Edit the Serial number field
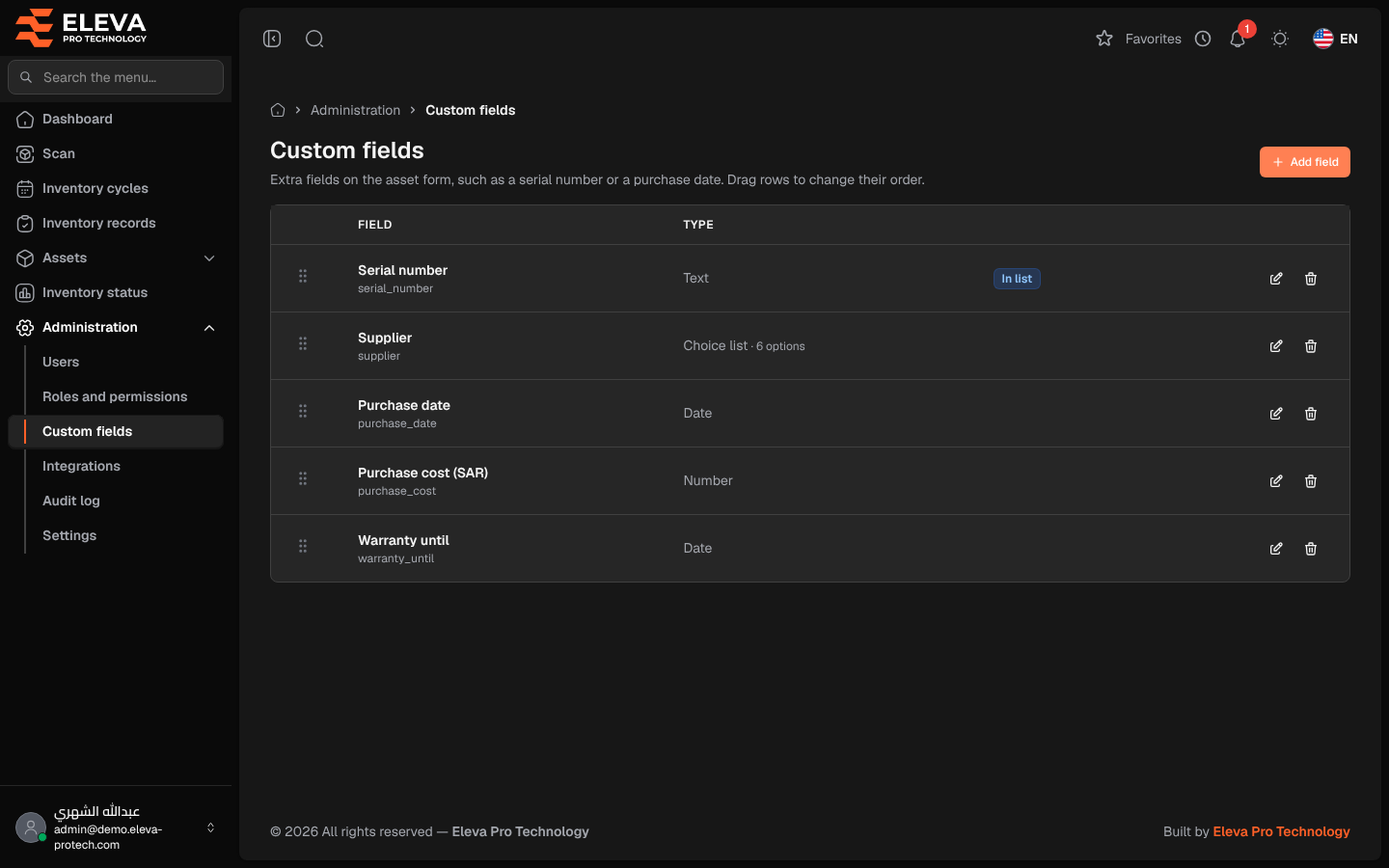 (1276, 279)
